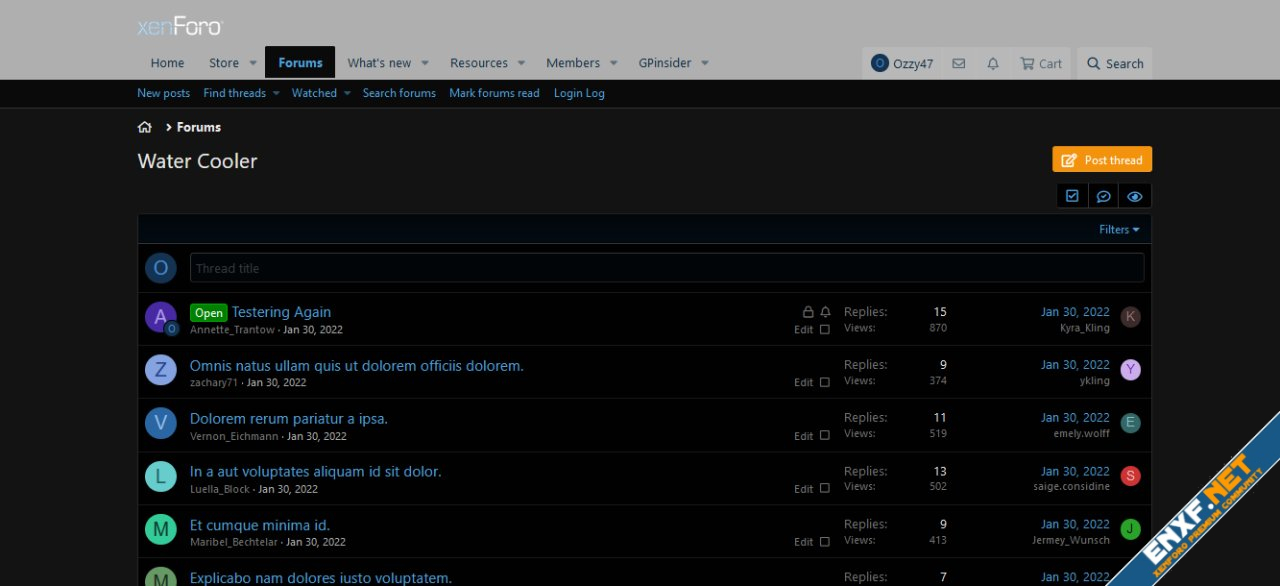Click Annette_Trantow's avatar on first thread
This screenshot has height=586, width=1280.
(x=160, y=317)
